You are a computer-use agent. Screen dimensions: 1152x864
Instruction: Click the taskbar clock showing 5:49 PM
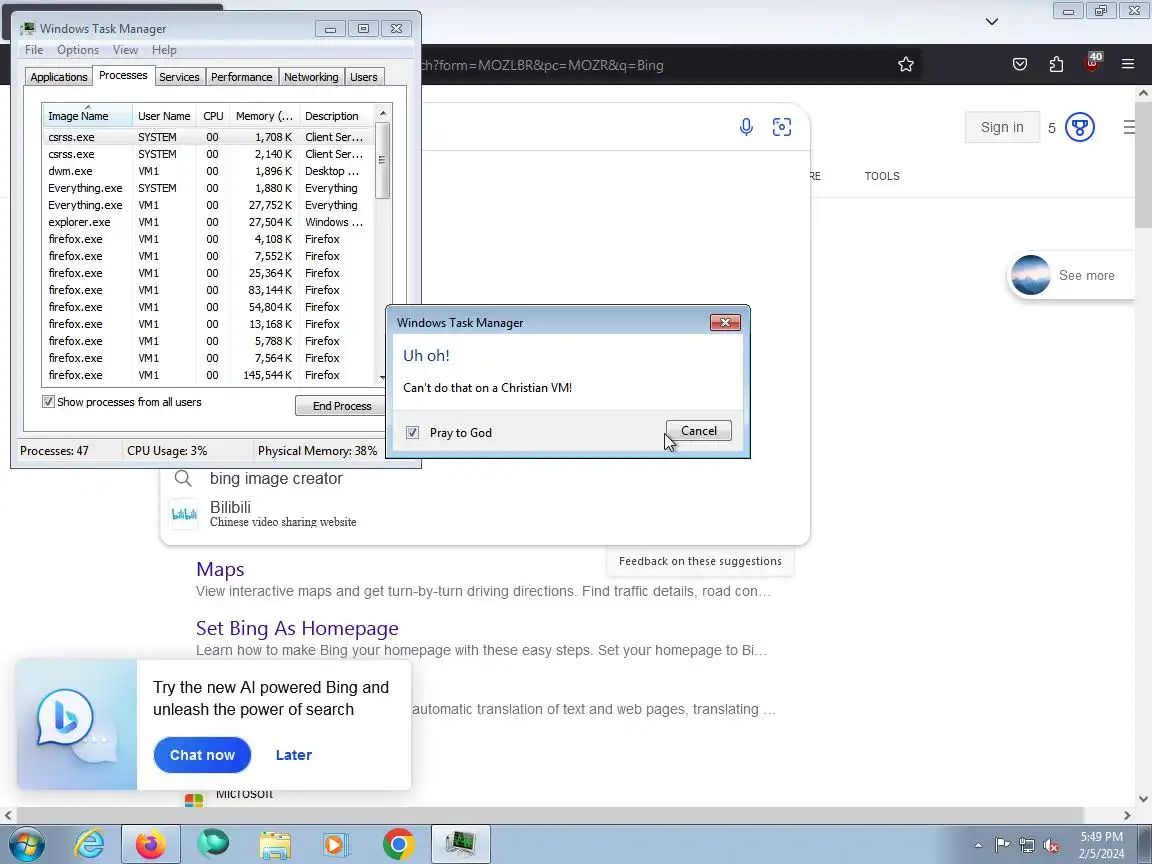tap(1101, 845)
